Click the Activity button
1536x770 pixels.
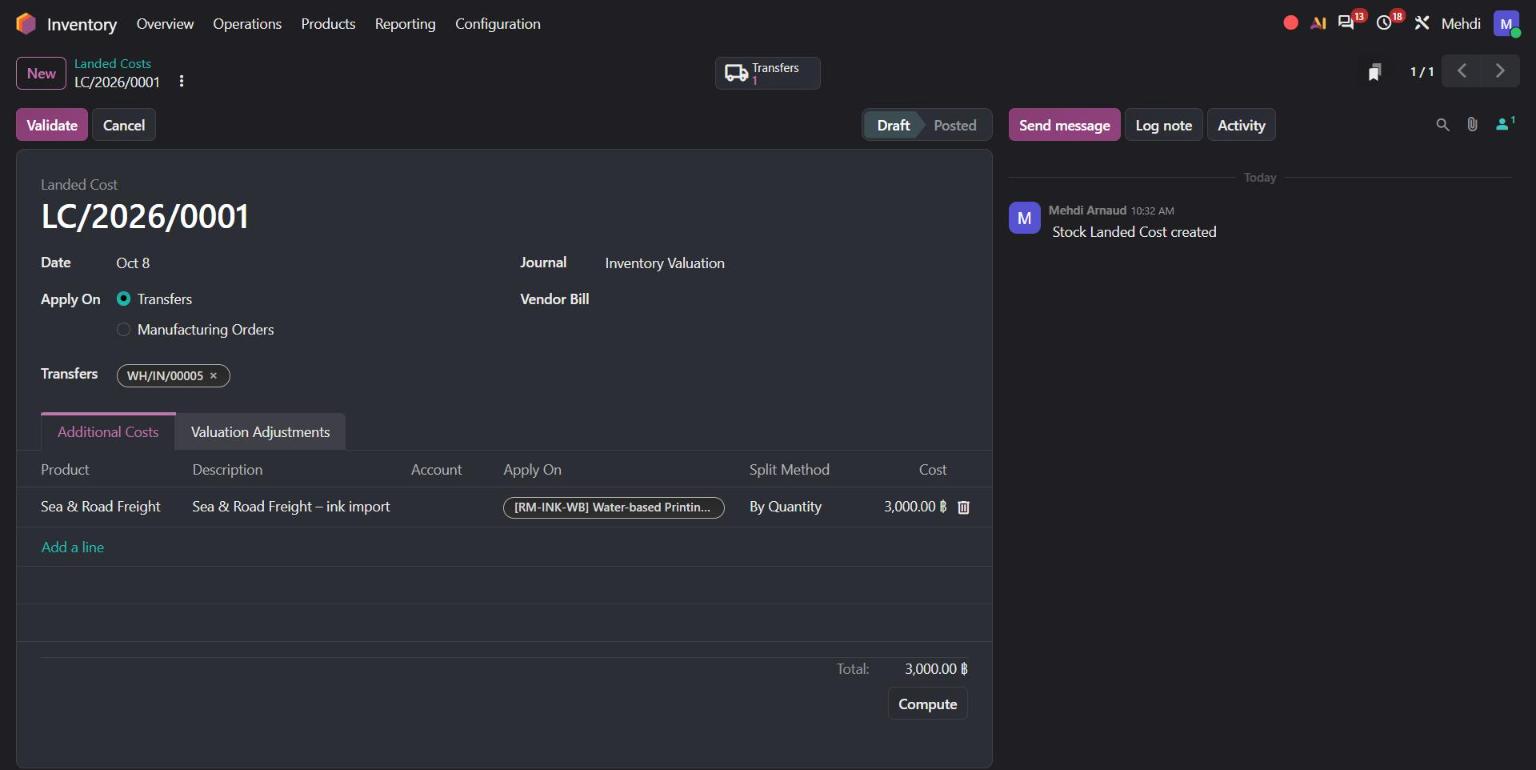coord(1241,125)
